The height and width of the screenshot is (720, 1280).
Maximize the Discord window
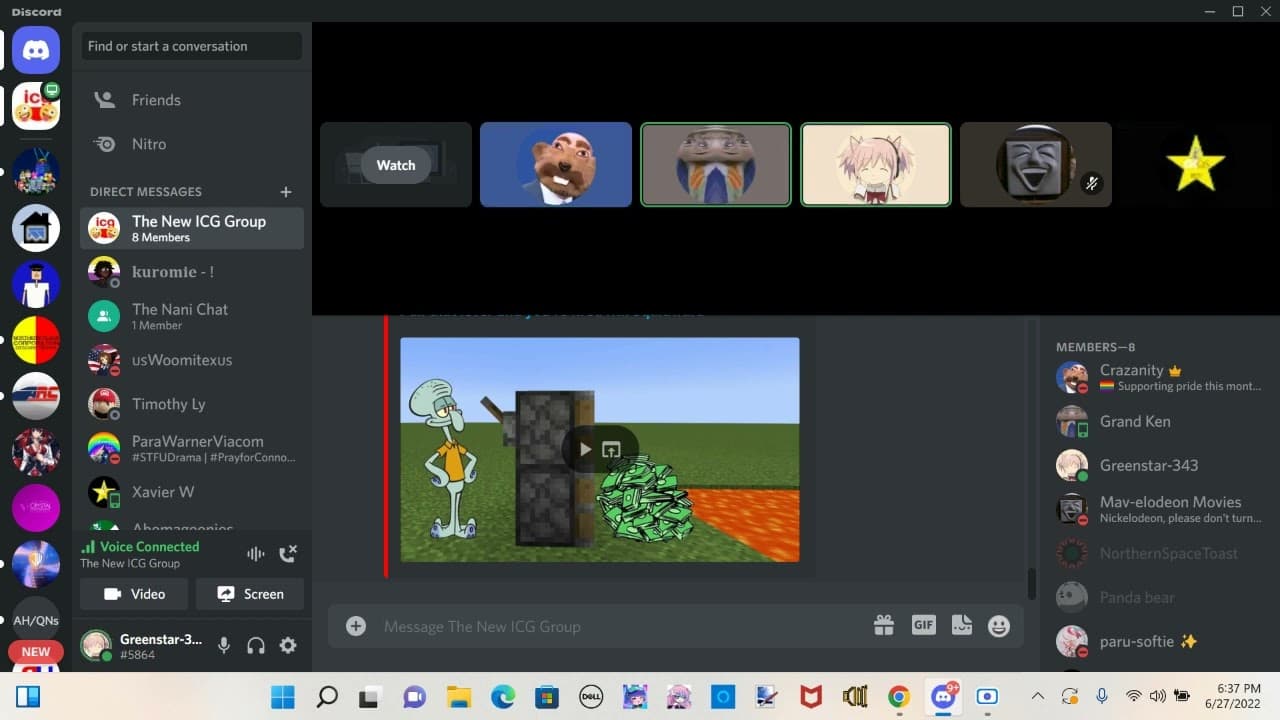1238,11
